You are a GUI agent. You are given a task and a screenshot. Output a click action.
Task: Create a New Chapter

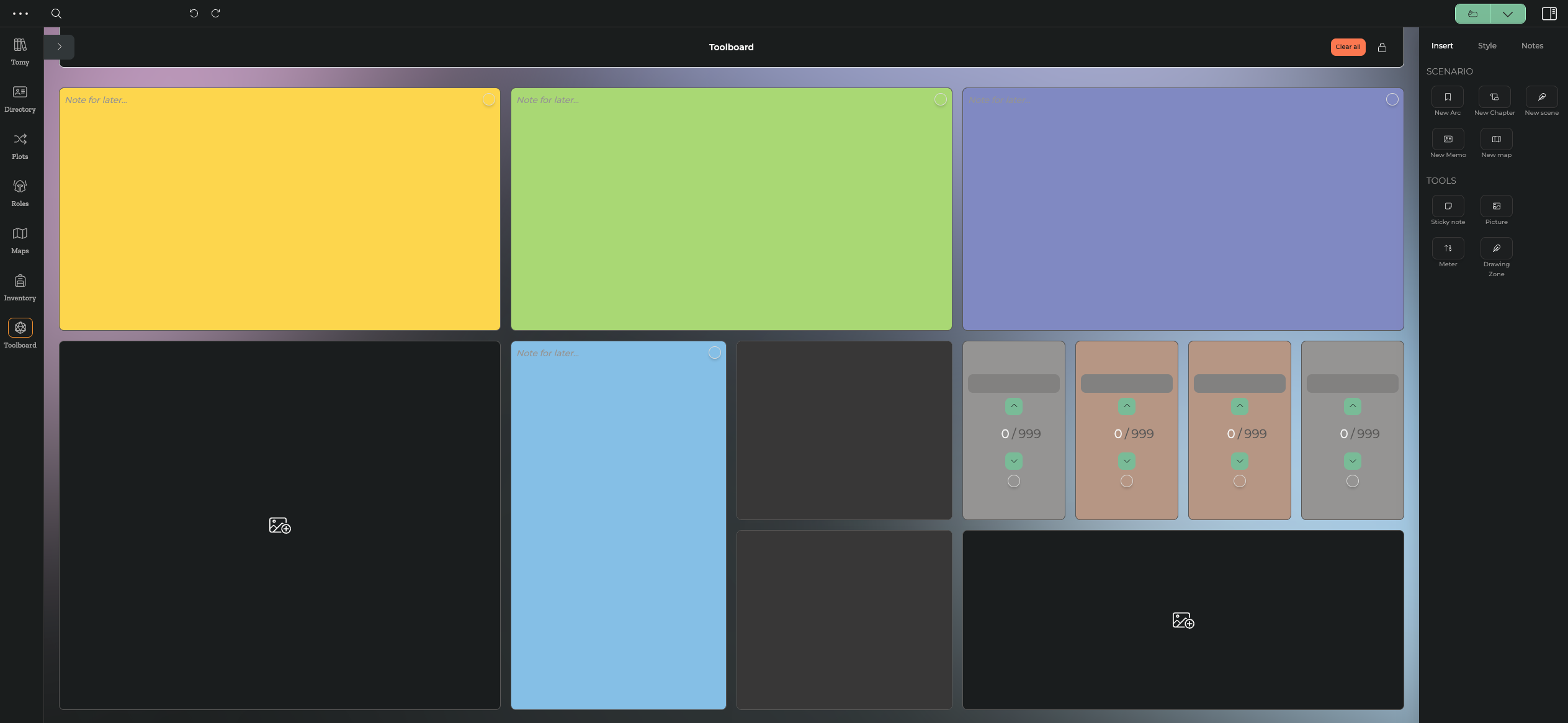(1494, 97)
